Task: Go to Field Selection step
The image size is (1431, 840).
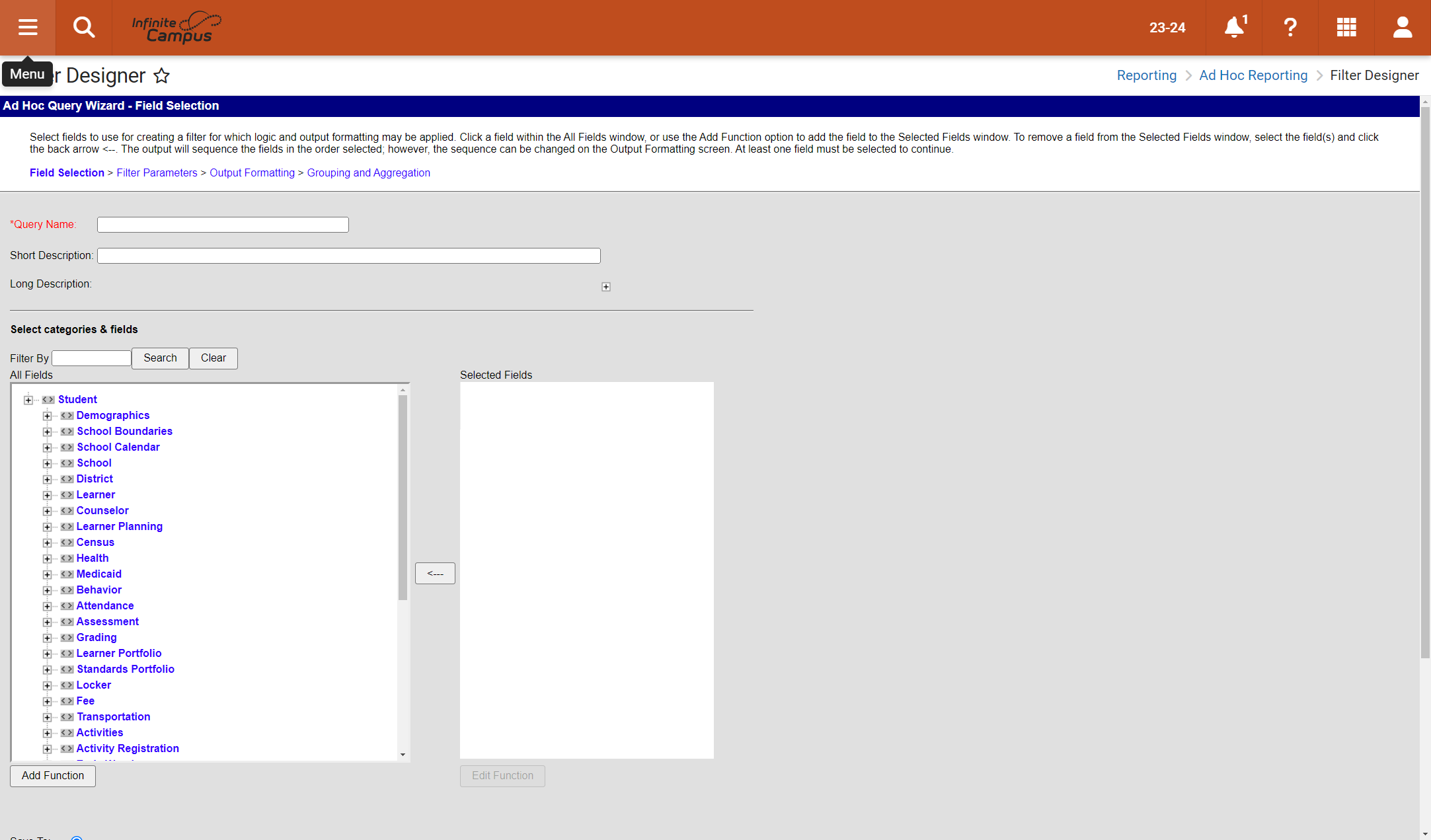Action: click(67, 172)
